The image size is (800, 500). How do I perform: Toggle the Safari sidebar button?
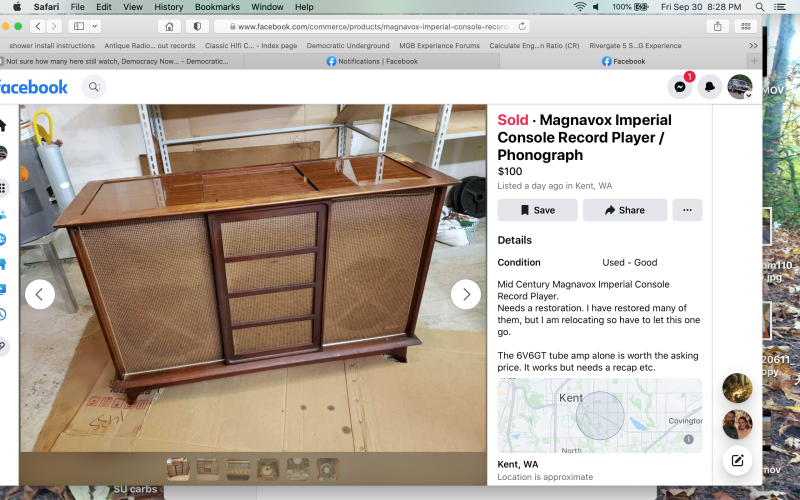click(x=79, y=27)
